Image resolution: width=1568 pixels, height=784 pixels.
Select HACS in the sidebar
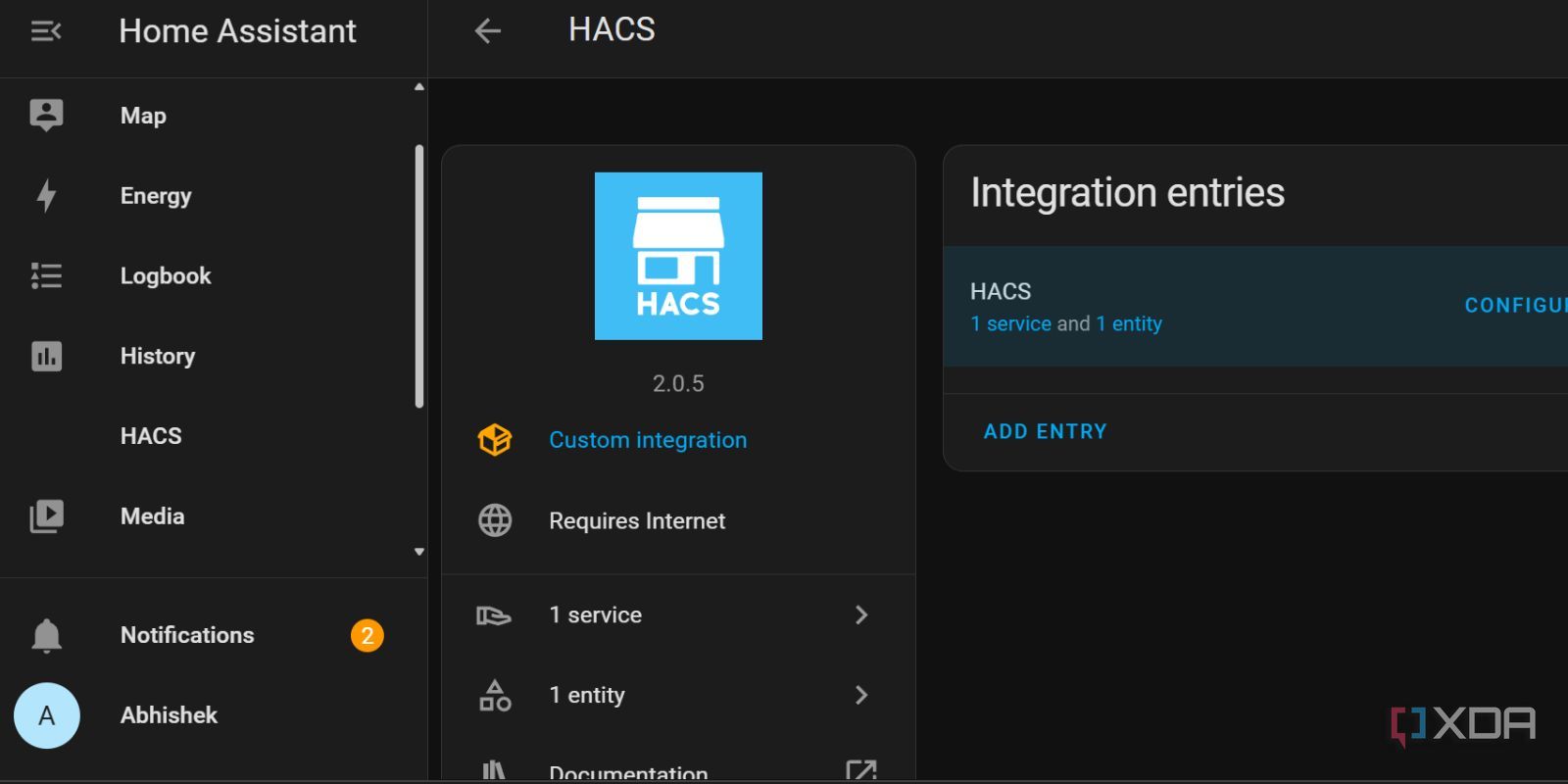pyautogui.click(x=151, y=436)
